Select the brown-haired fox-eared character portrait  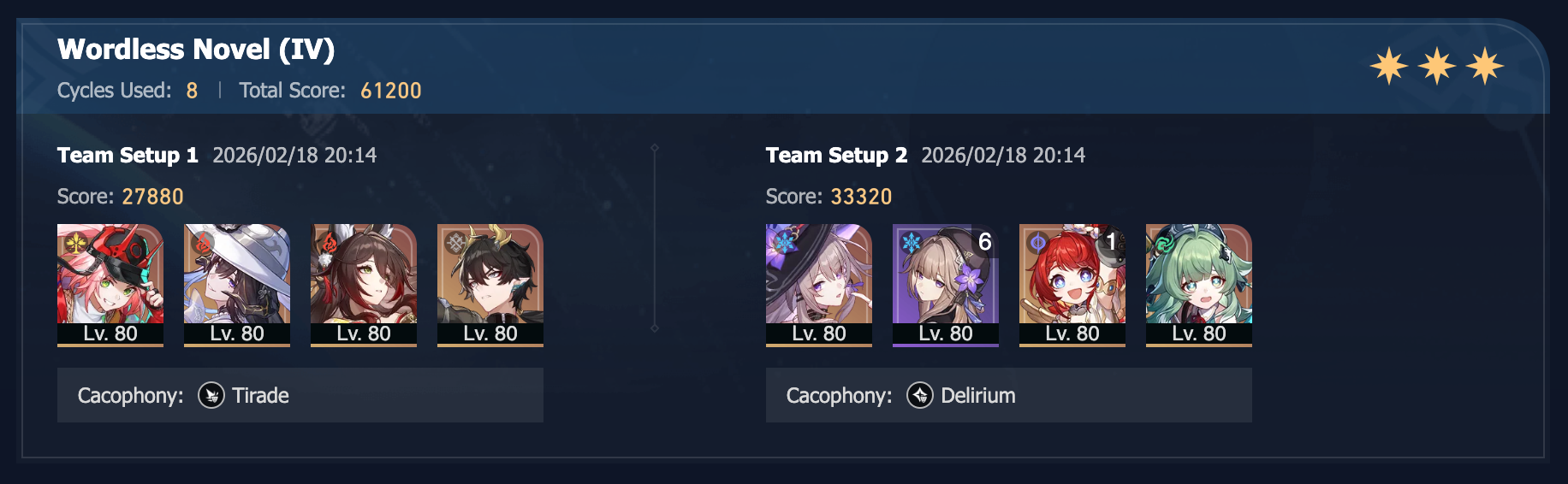point(364,285)
